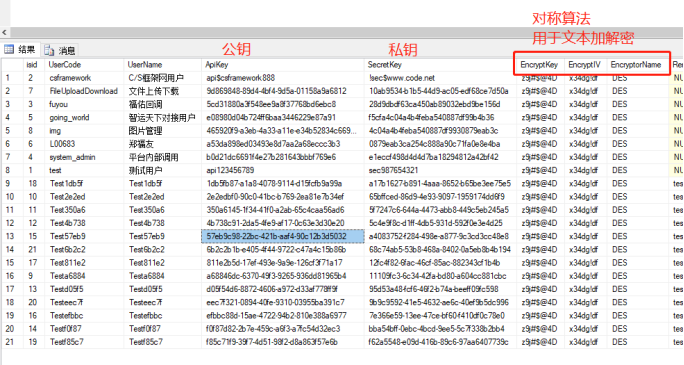
Task: Click the sec987654321 SecretKey cell
Action: pyautogui.click(x=440, y=170)
